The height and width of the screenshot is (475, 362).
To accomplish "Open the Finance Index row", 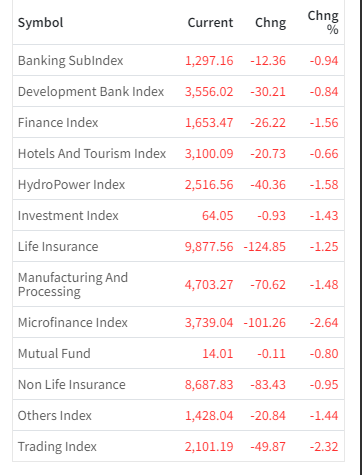I will [x=178, y=122].
